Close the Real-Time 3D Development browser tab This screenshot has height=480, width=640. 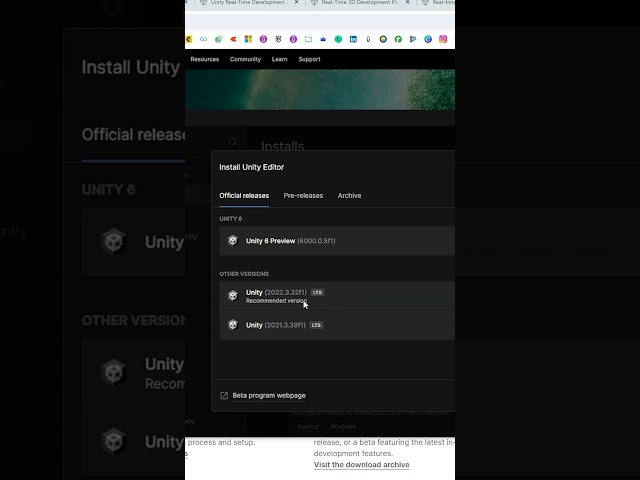pyautogui.click(x=407, y=2)
